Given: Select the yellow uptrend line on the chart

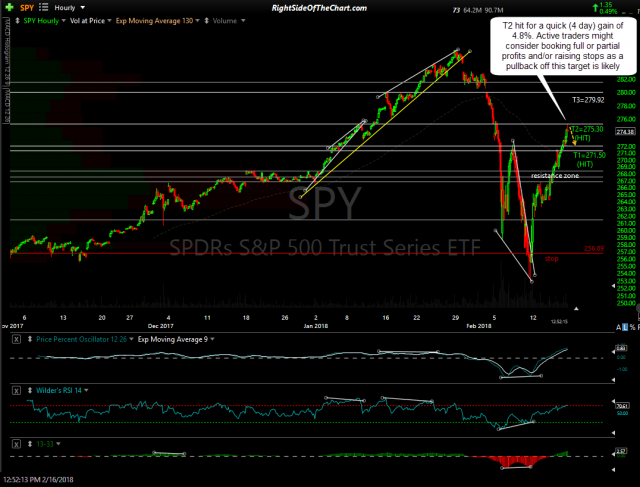Looking at the screenshot, I should point(385,124).
